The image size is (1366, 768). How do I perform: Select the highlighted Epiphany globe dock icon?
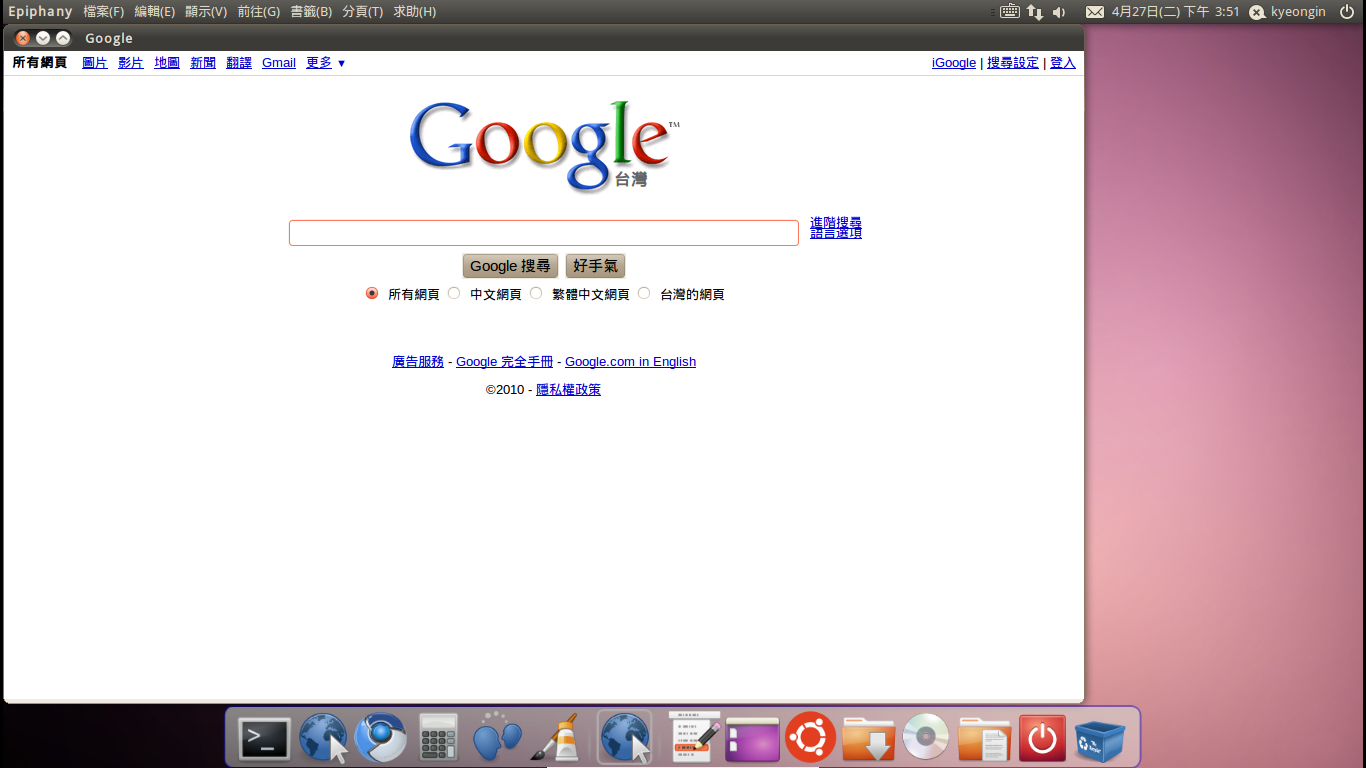coord(625,738)
